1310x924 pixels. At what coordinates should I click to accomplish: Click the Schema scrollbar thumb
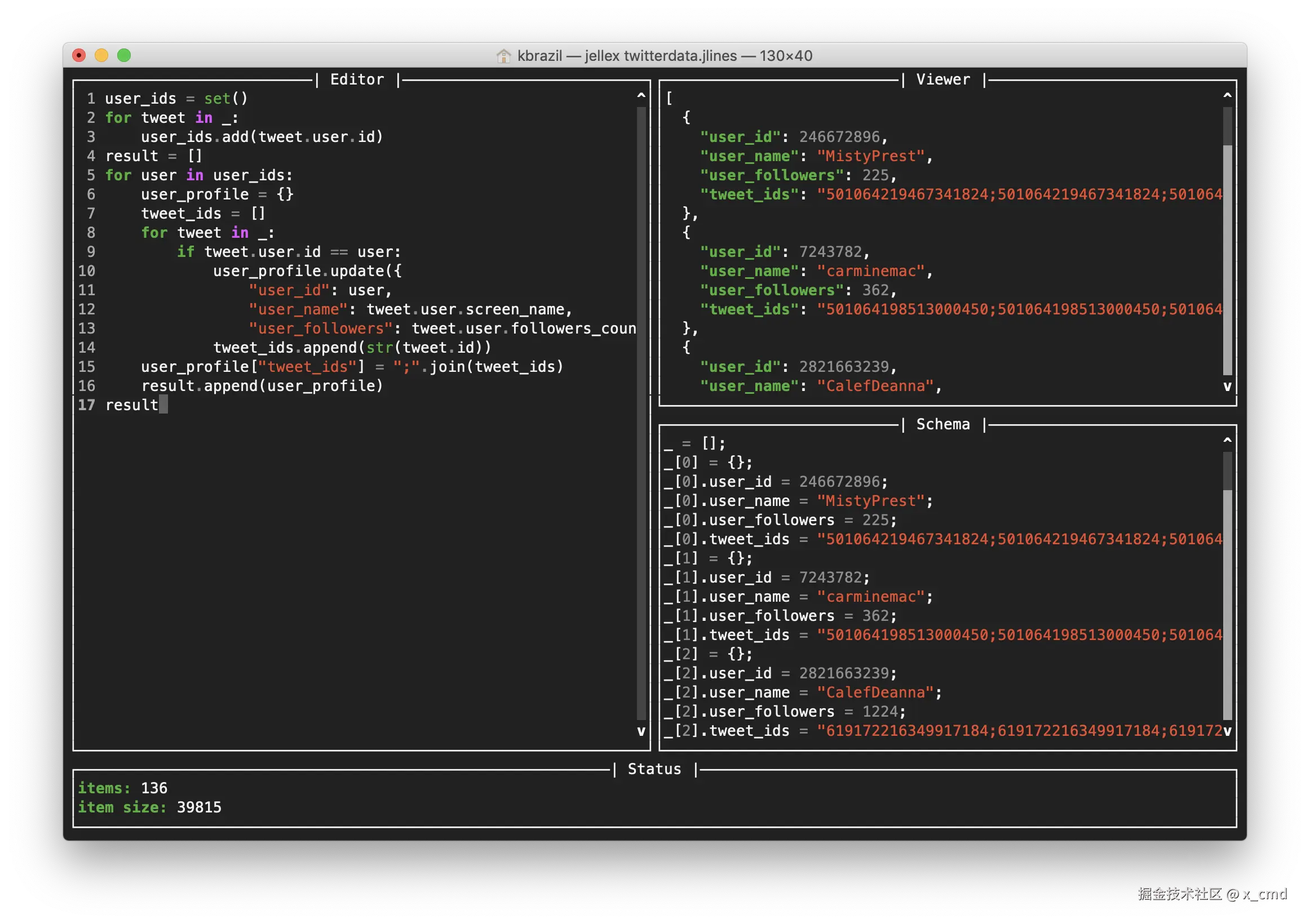(1227, 470)
